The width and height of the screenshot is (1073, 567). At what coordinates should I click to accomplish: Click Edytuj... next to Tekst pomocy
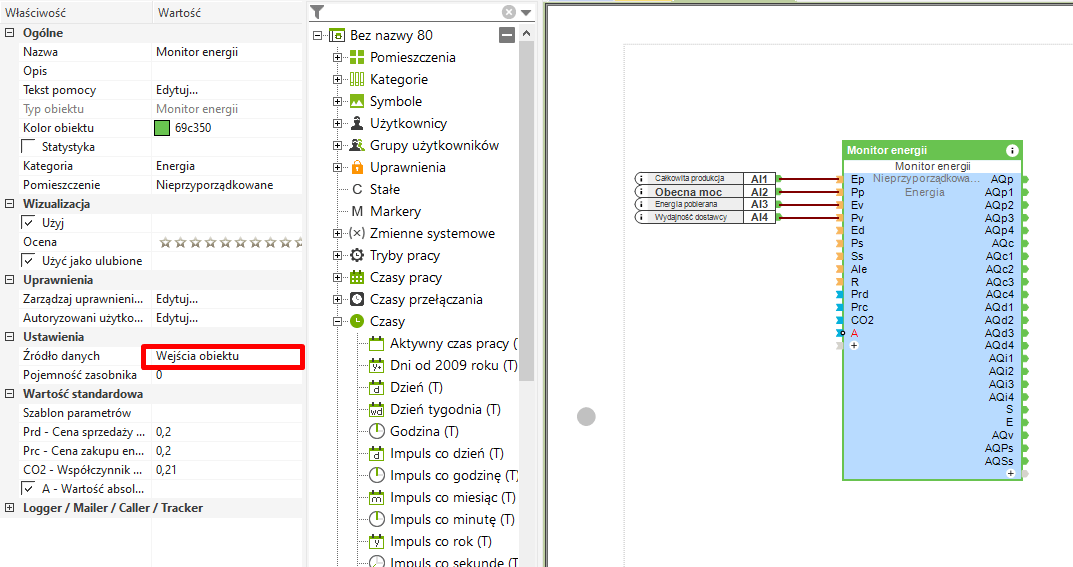(x=177, y=90)
